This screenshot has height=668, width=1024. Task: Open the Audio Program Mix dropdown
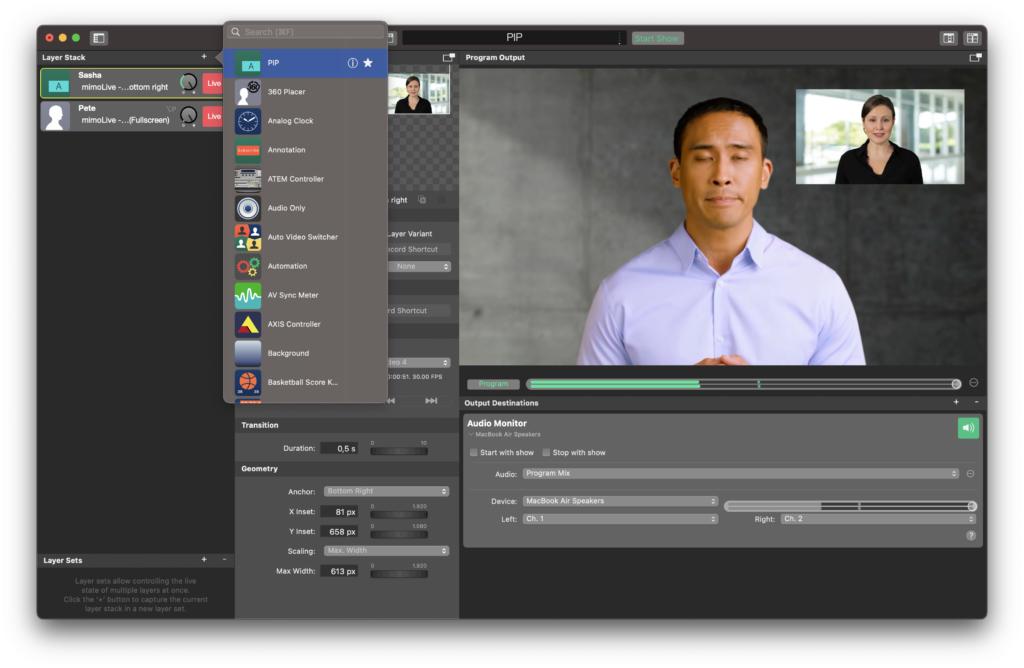pyautogui.click(x=740, y=474)
